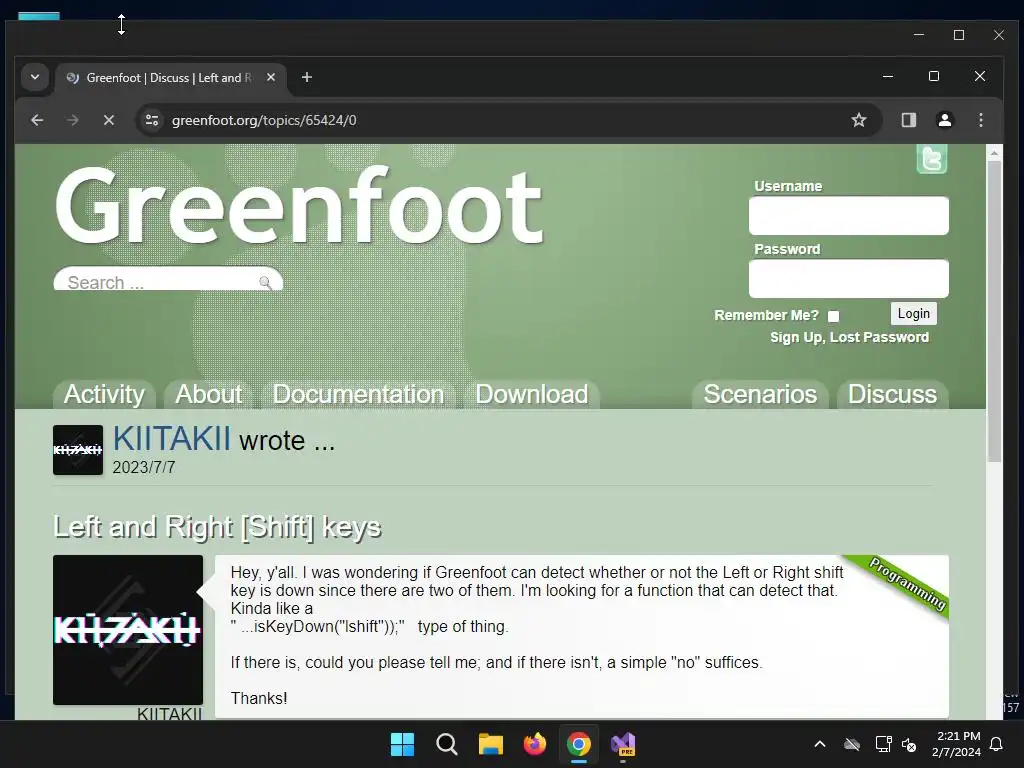The height and width of the screenshot is (768, 1024).
Task: Open the Activity navigation tab
Action: [x=104, y=394]
